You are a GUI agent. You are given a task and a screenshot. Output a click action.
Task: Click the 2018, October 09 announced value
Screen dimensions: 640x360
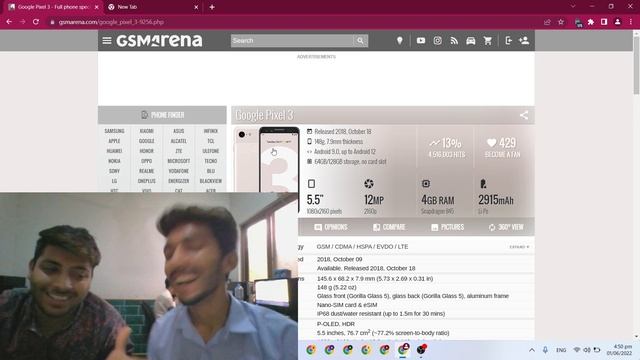point(340,259)
